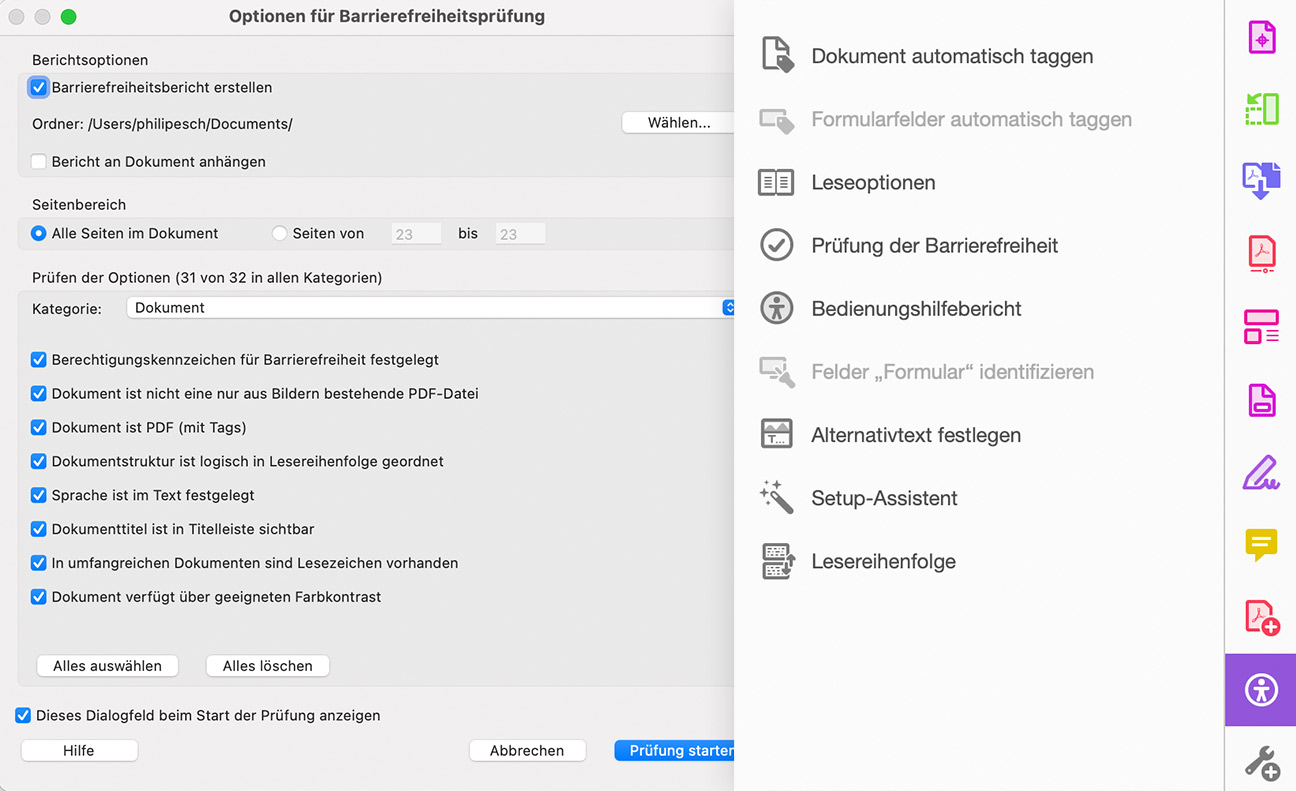This screenshot has width=1296, height=791.
Task: Open the Kategorie dropdown showing Dokument
Action: tap(430, 308)
